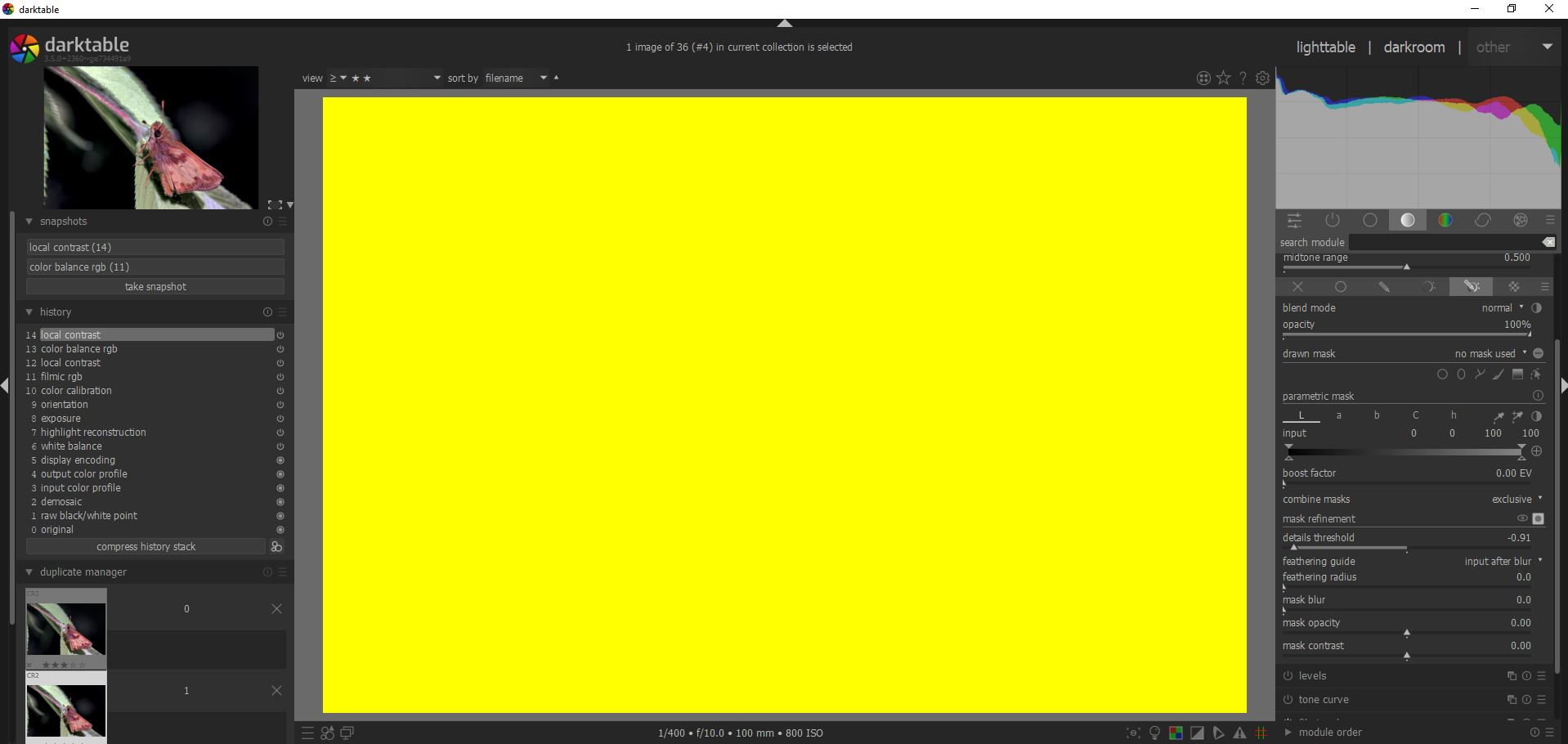Select the a channel tab
Viewport: 1568px width, 744px height.
(x=1339, y=416)
